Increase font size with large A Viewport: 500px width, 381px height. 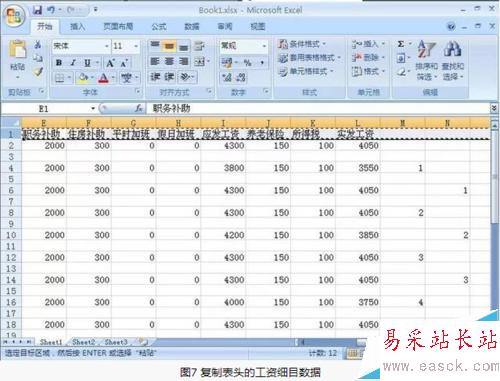coord(110,63)
